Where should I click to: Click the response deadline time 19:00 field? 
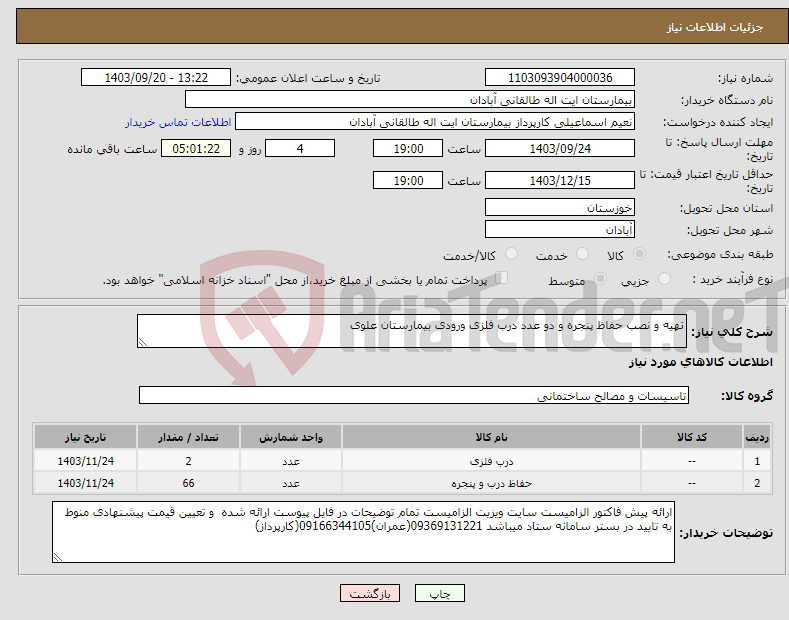408,148
